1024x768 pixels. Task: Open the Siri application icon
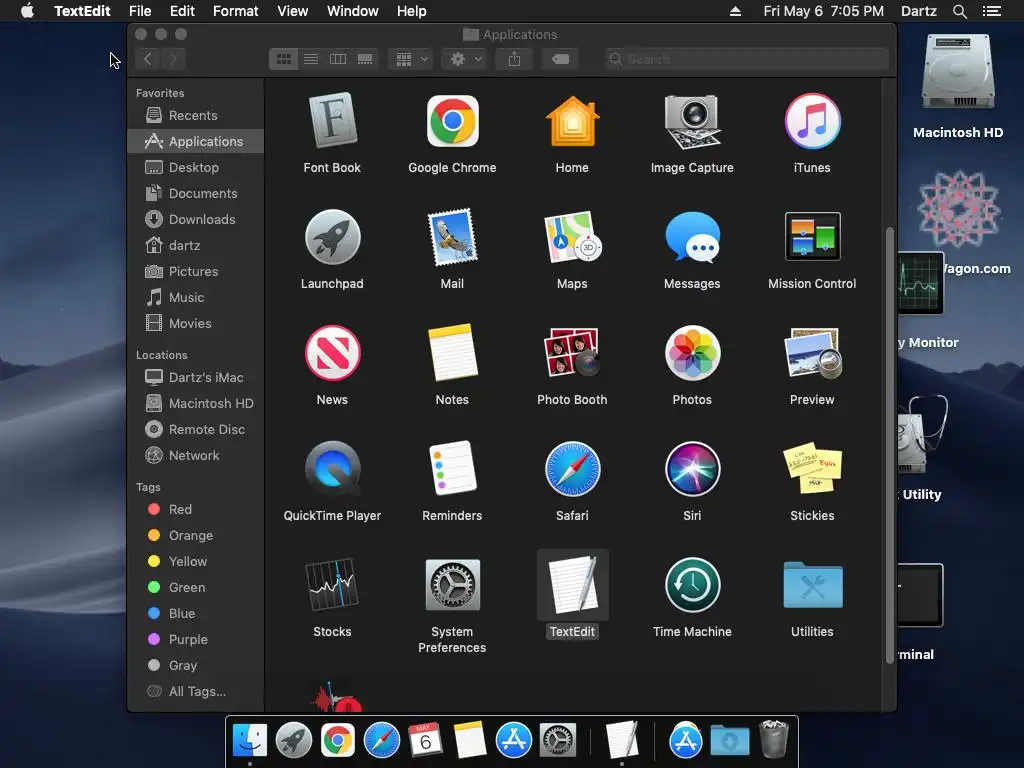[x=692, y=469]
